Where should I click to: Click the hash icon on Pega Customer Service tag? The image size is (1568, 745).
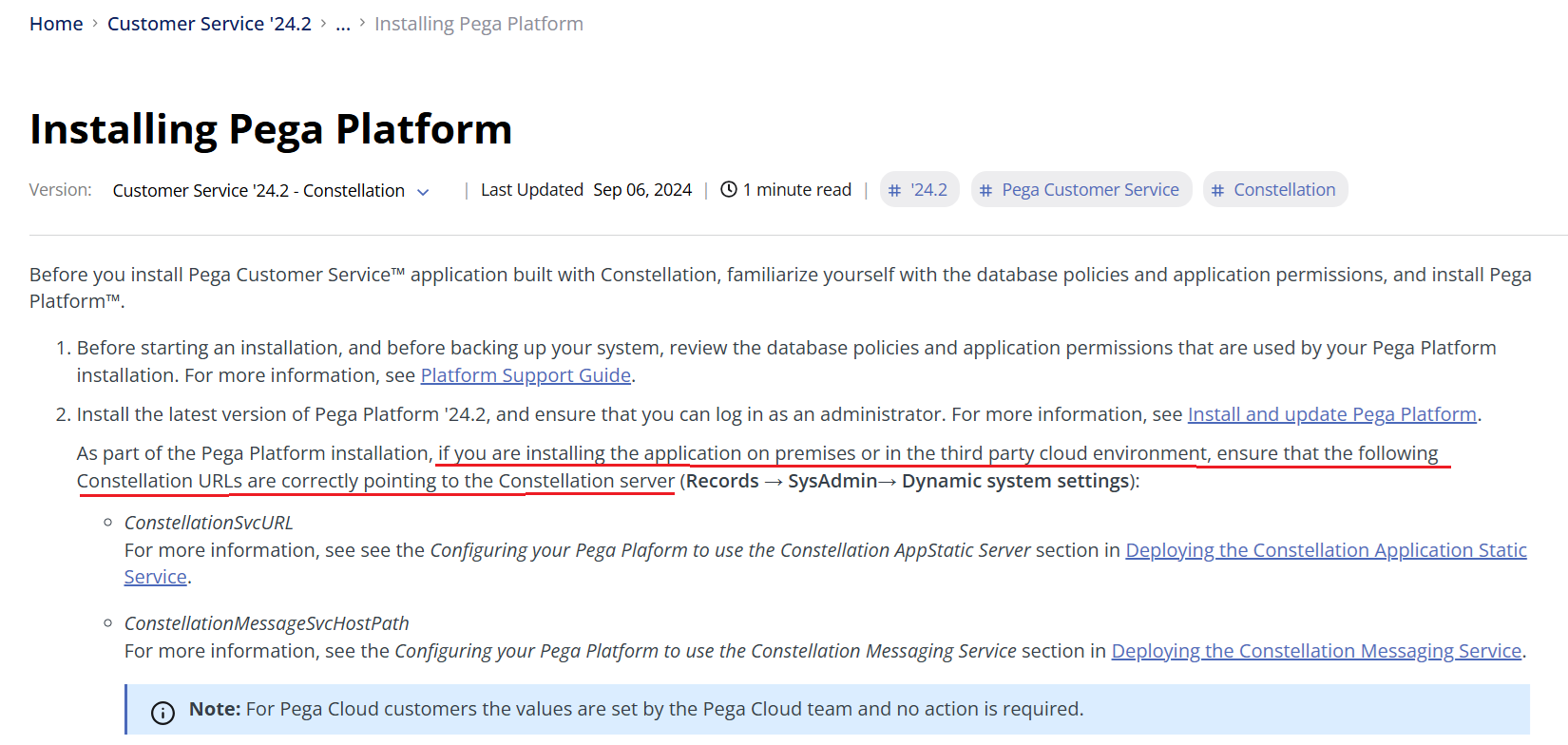[986, 191]
